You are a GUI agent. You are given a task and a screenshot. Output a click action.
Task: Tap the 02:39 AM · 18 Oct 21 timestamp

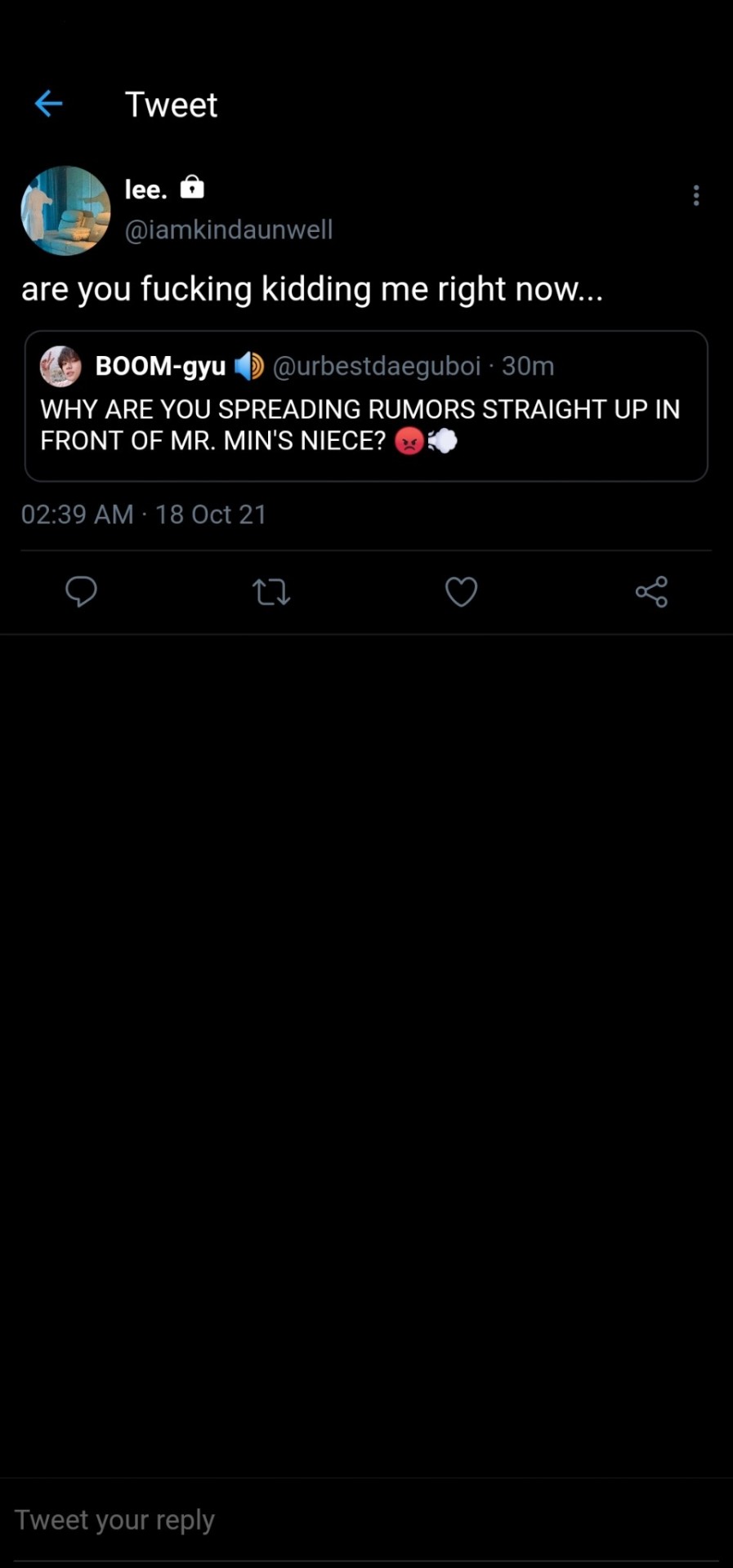coord(144,514)
